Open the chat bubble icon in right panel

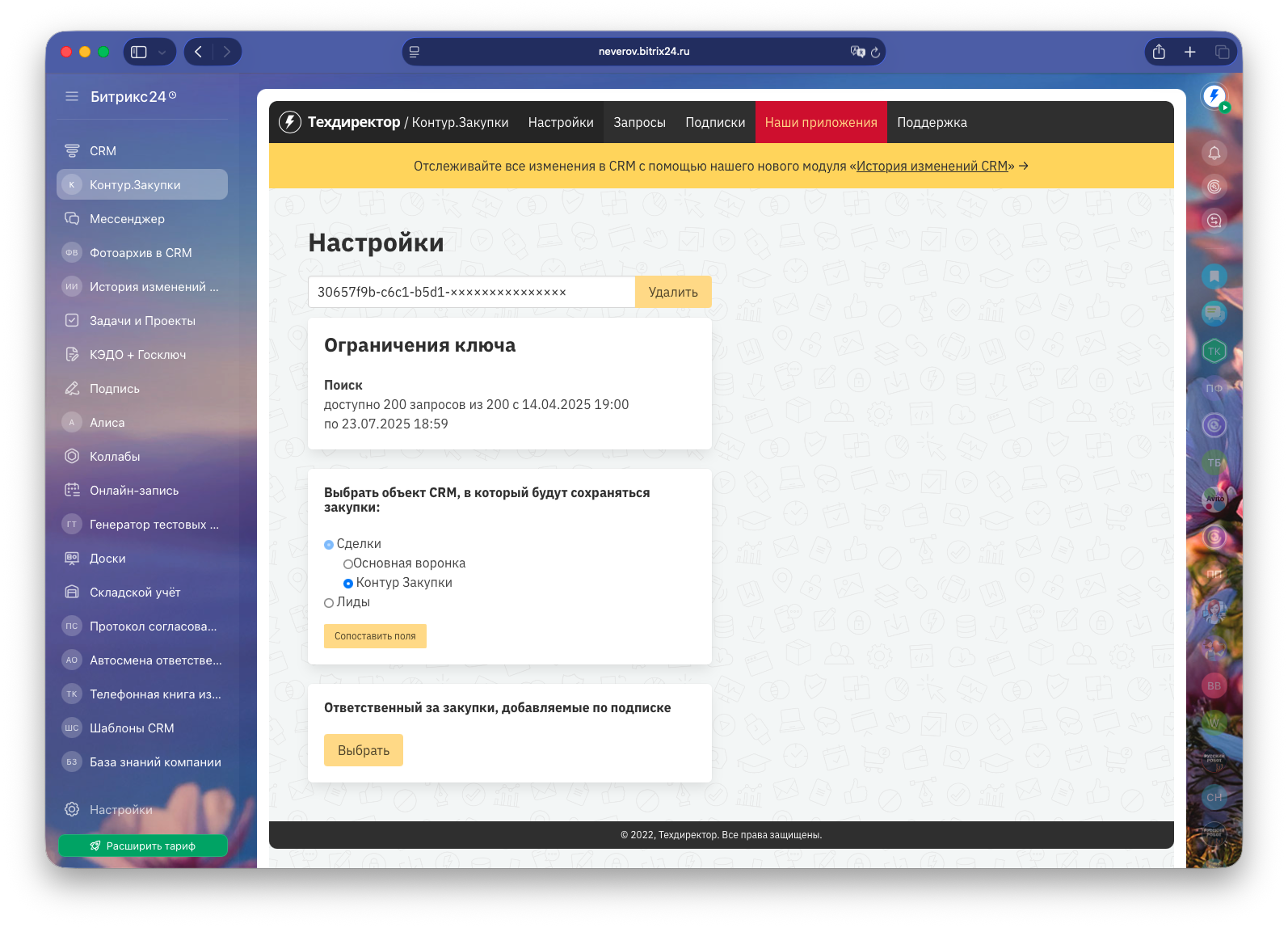coord(1214,313)
